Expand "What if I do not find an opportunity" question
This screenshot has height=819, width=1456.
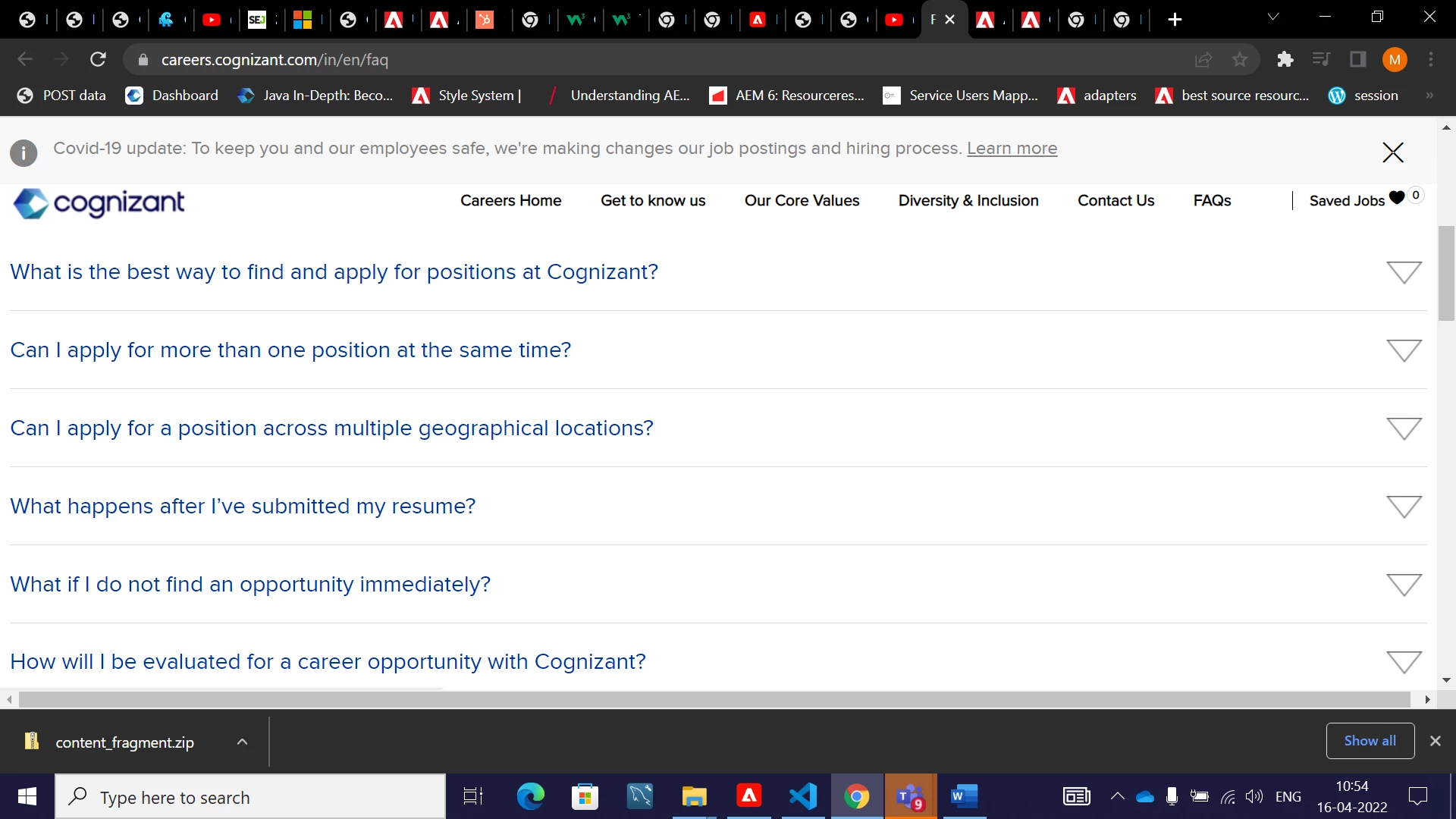(1404, 585)
